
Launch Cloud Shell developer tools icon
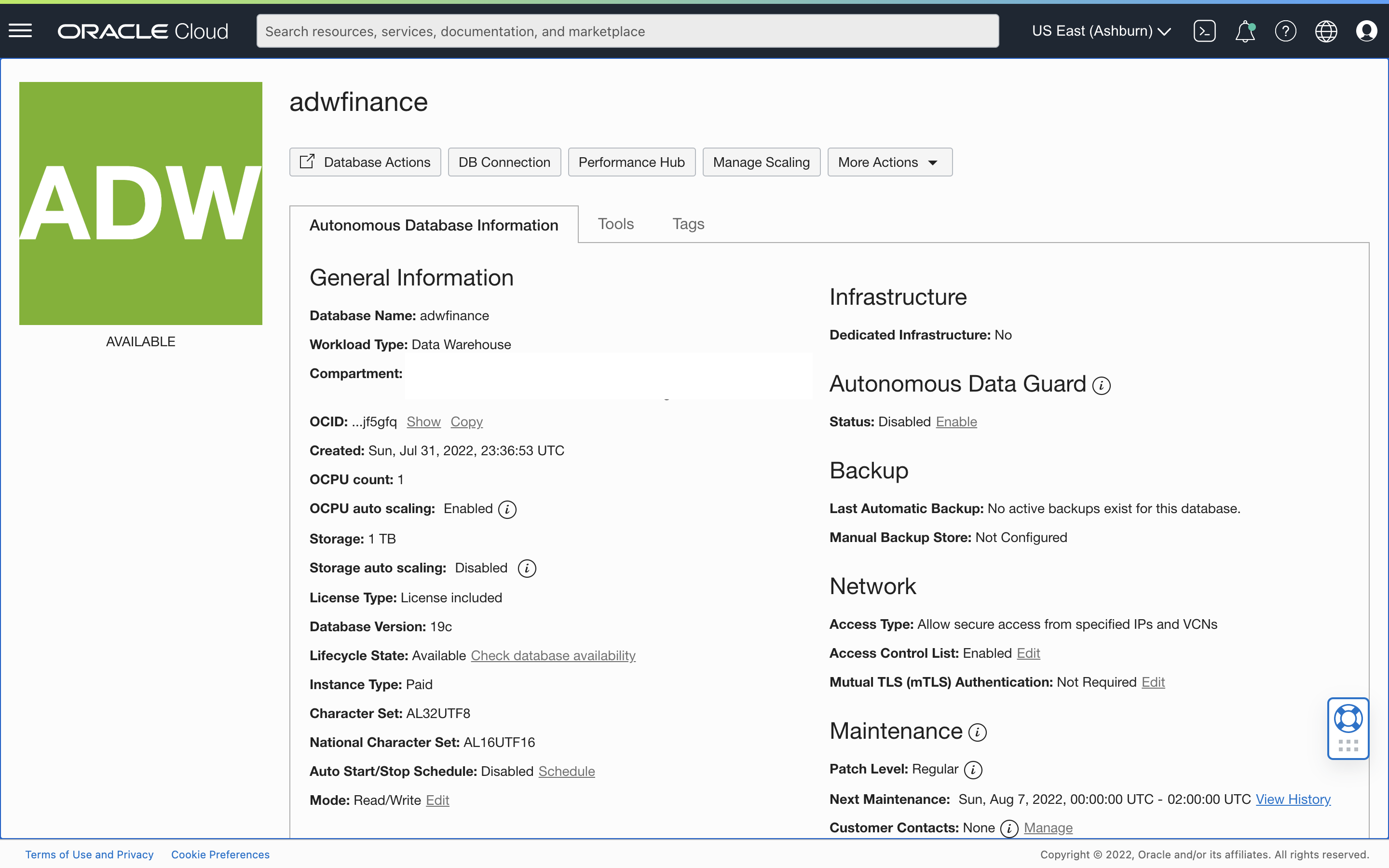(1204, 31)
